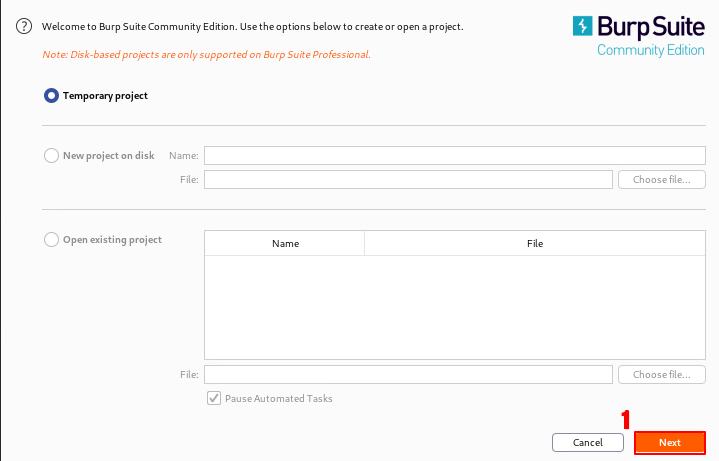The height and width of the screenshot is (461, 719).
Task: Click the Burp Suite lightning bolt logo
Action: (x=584, y=26)
